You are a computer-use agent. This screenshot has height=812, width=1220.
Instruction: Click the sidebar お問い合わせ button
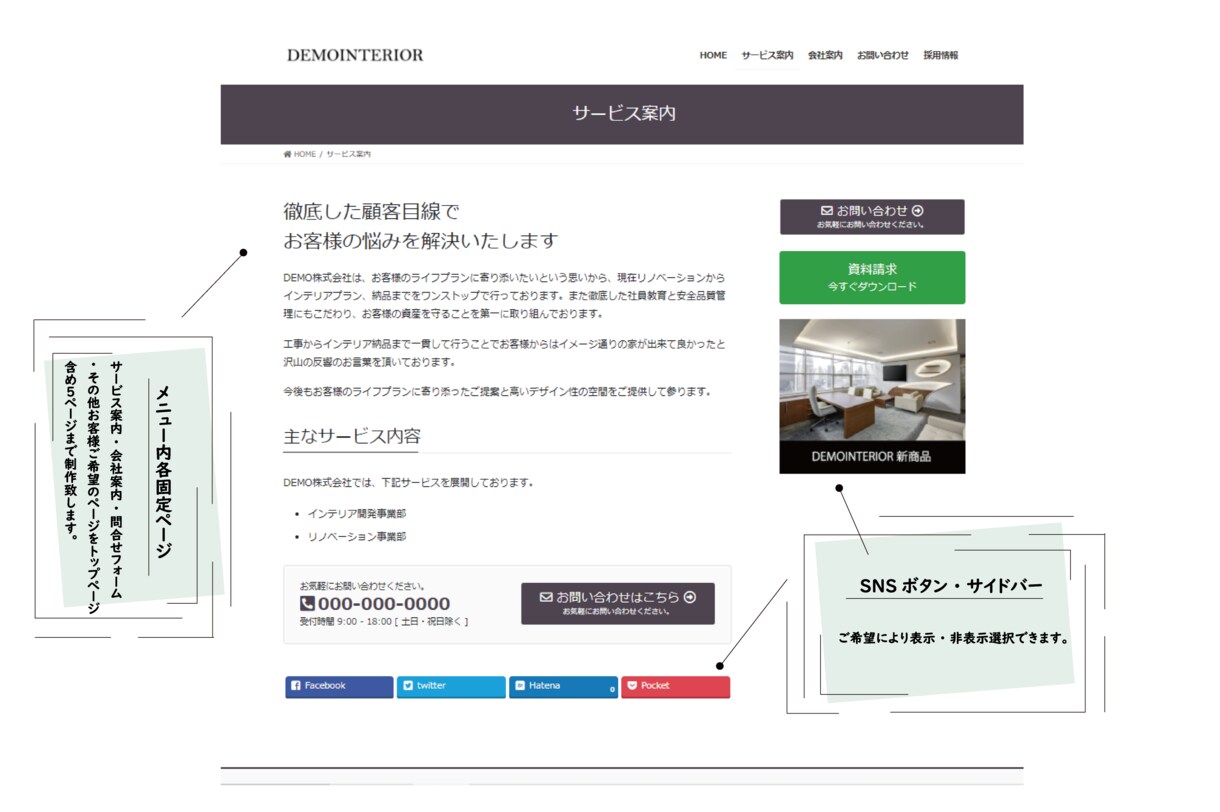click(x=872, y=217)
